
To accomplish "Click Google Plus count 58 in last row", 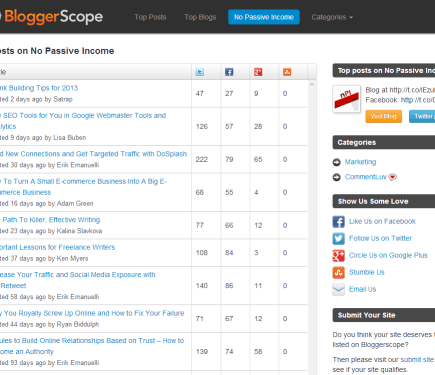I will pyautogui.click(x=258, y=351).
